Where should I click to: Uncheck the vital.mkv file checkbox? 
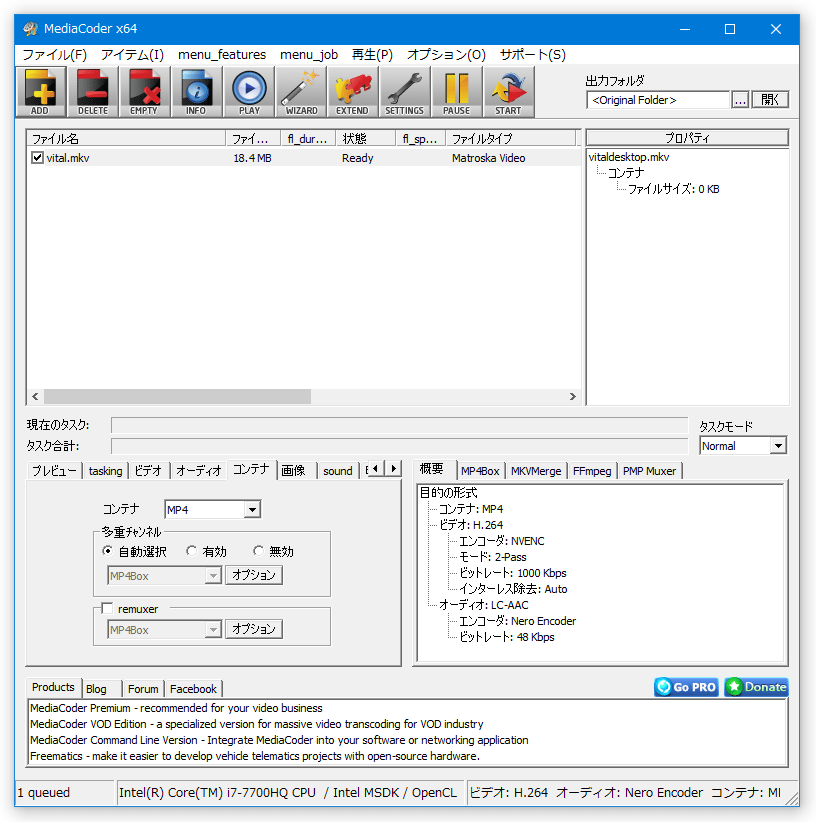(x=37, y=157)
